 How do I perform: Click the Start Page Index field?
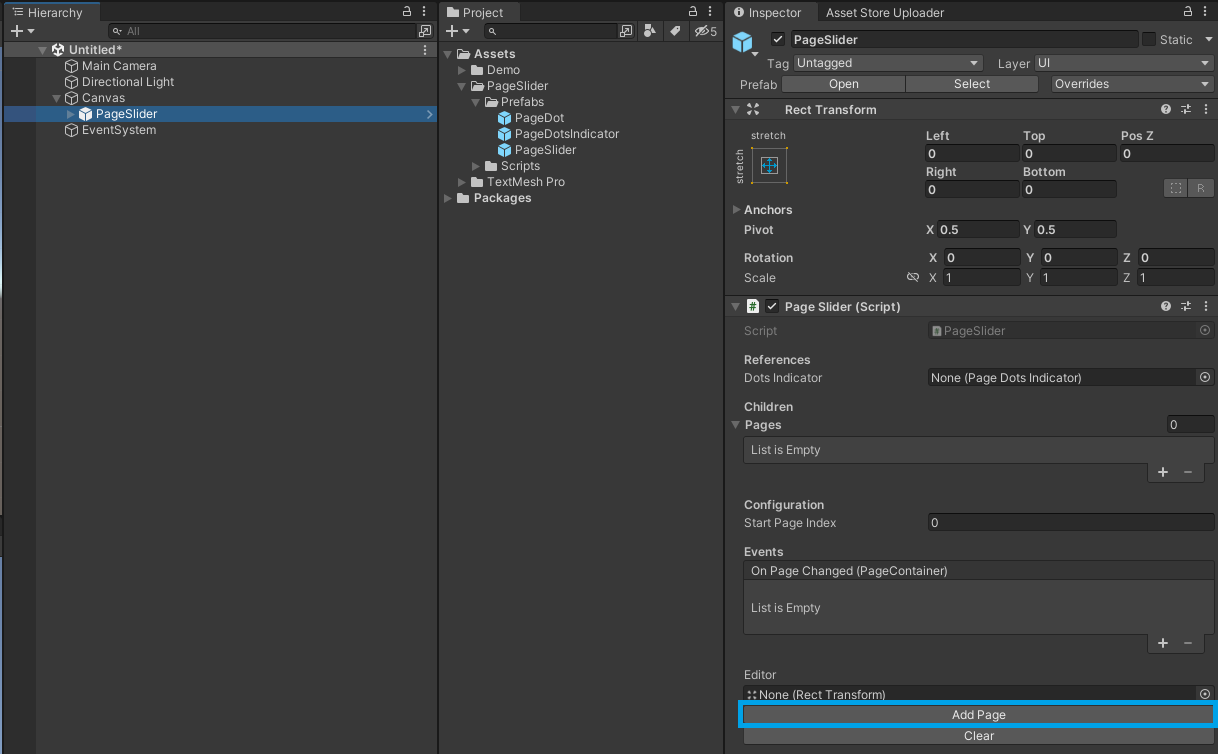(x=1070, y=523)
